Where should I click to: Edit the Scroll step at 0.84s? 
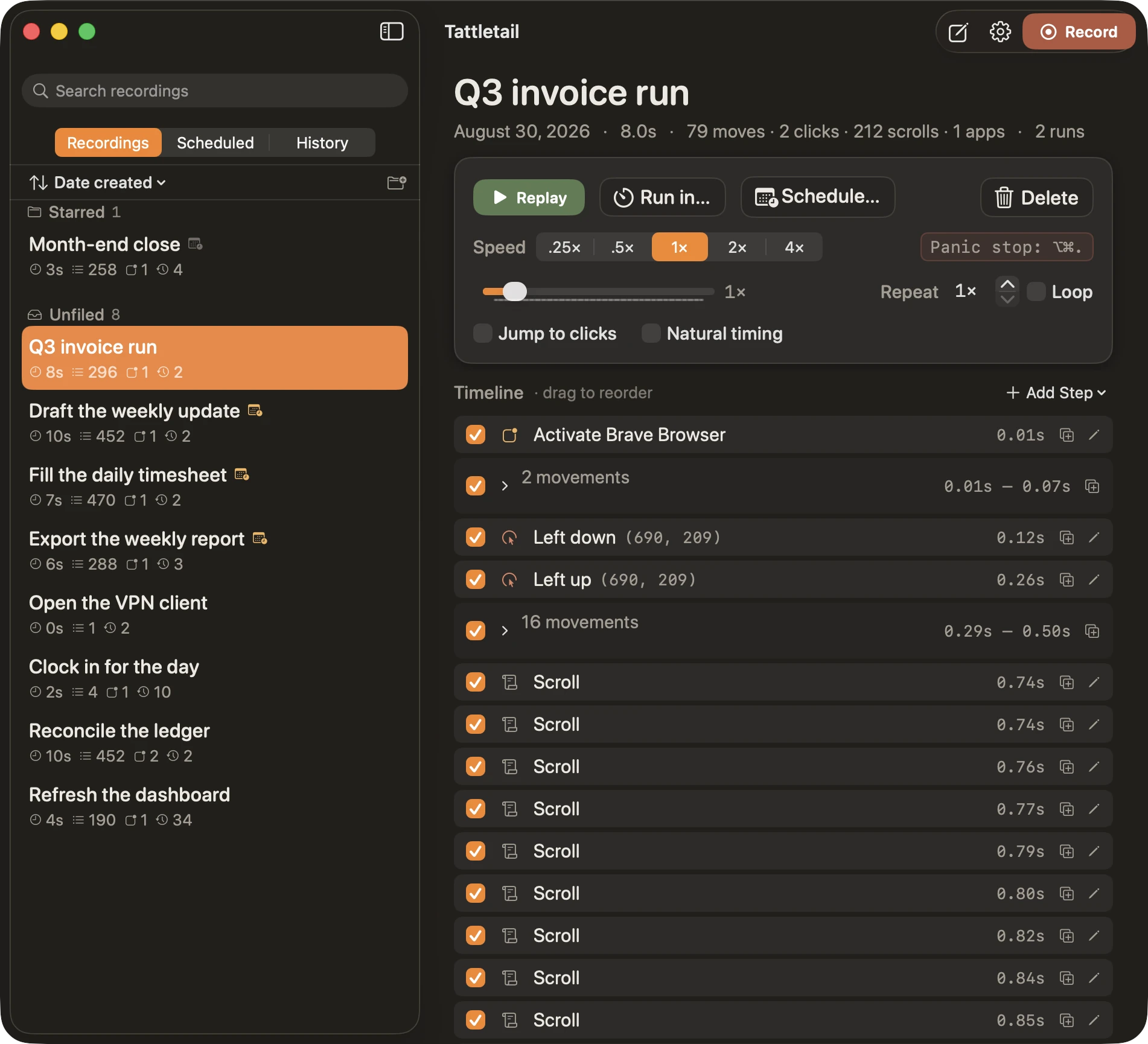(x=1094, y=978)
